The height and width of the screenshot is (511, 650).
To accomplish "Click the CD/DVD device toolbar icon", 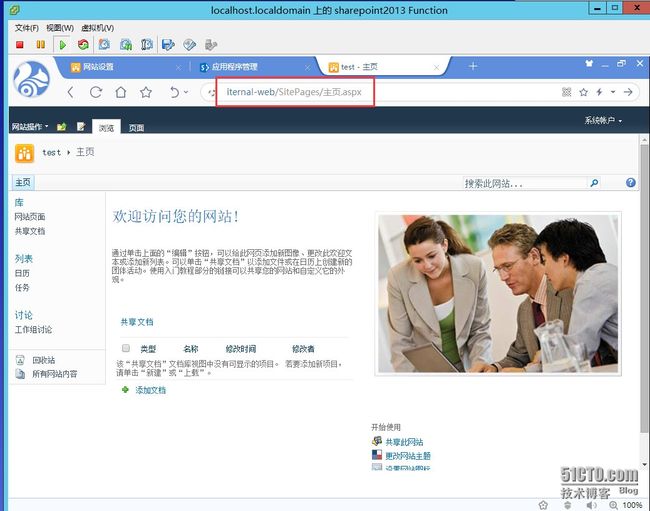I will [x=189, y=44].
